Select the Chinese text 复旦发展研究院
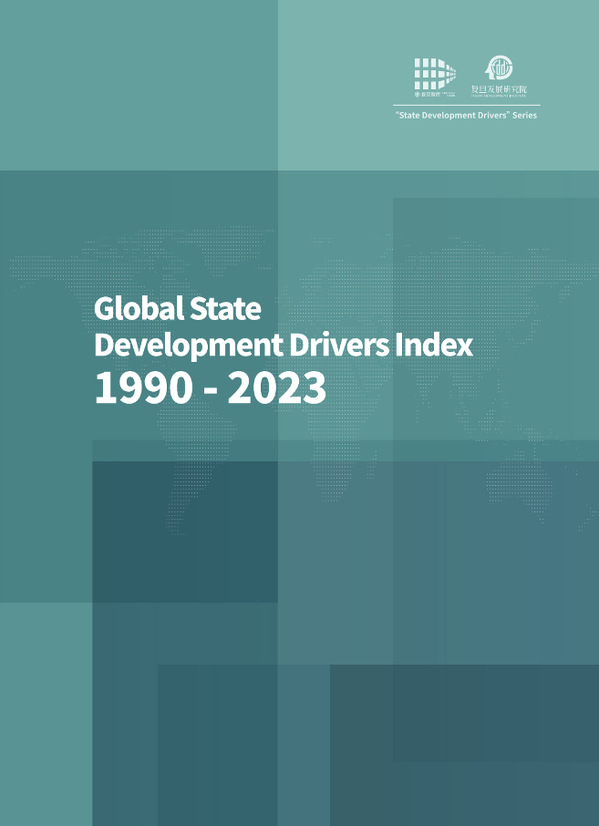Screen dimensions: 599x826 [499, 89]
